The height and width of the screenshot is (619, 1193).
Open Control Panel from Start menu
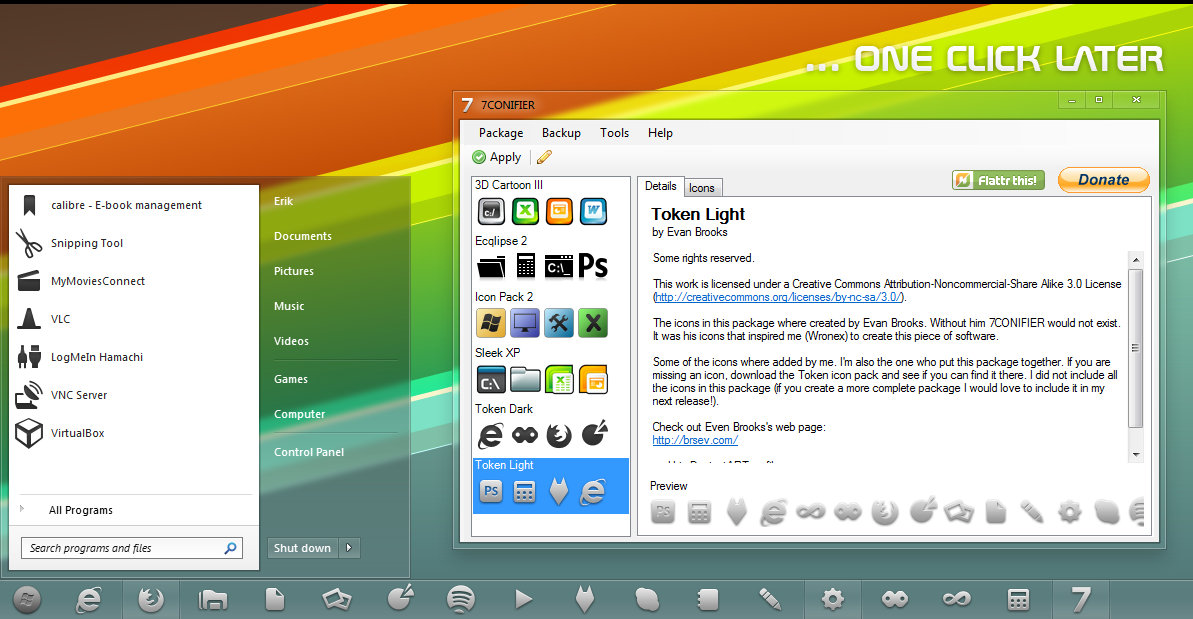(309, 452)
